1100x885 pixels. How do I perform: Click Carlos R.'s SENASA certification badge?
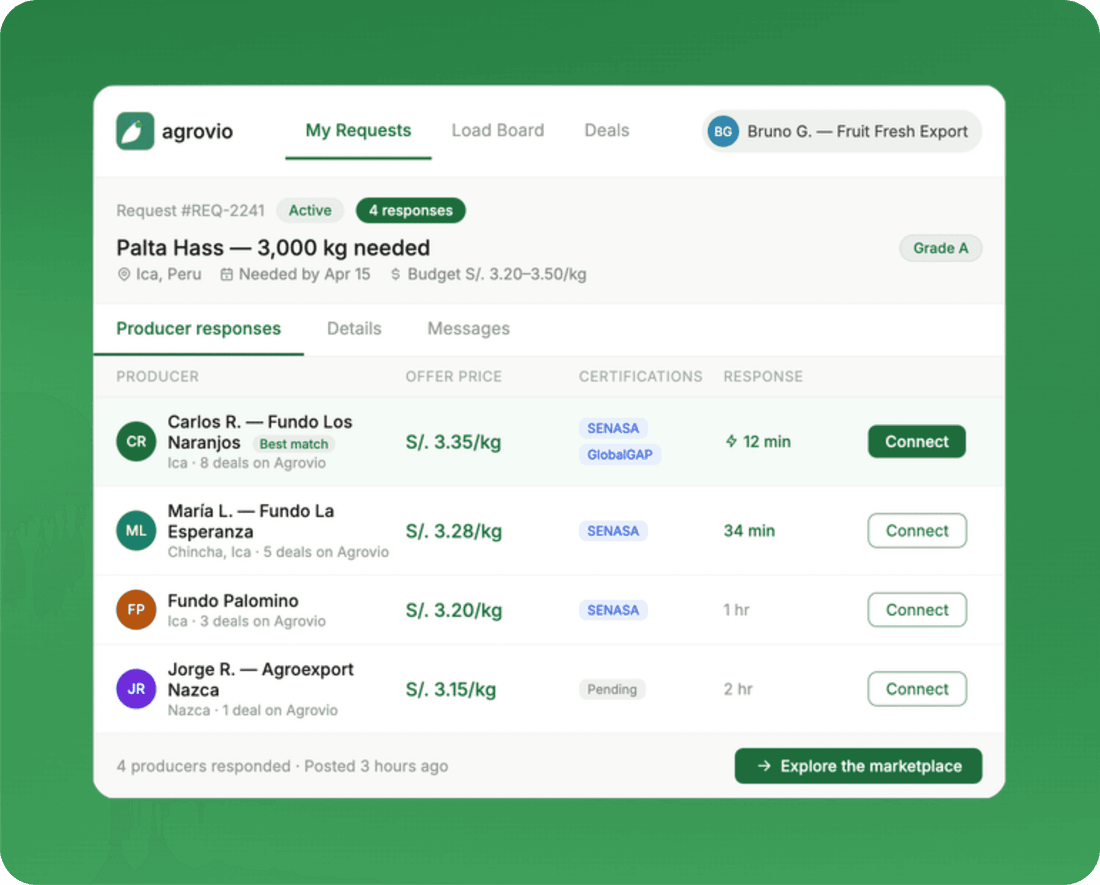(612, 428)
